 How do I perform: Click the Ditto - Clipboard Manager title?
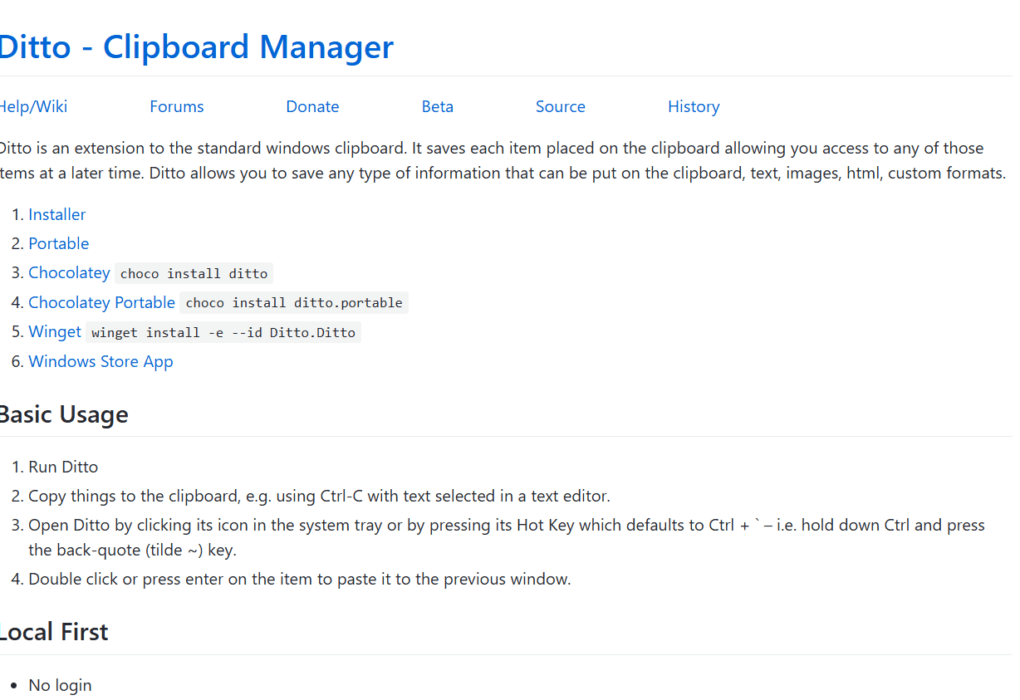pos(196,47)
